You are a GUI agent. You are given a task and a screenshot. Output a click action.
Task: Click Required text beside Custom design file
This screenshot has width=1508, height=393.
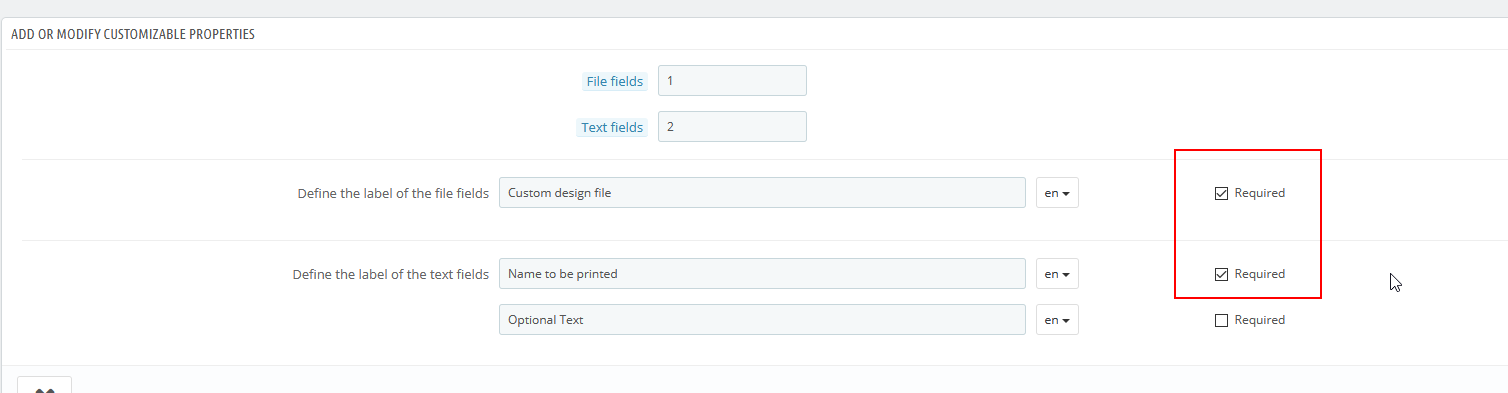coord(1260,193)
